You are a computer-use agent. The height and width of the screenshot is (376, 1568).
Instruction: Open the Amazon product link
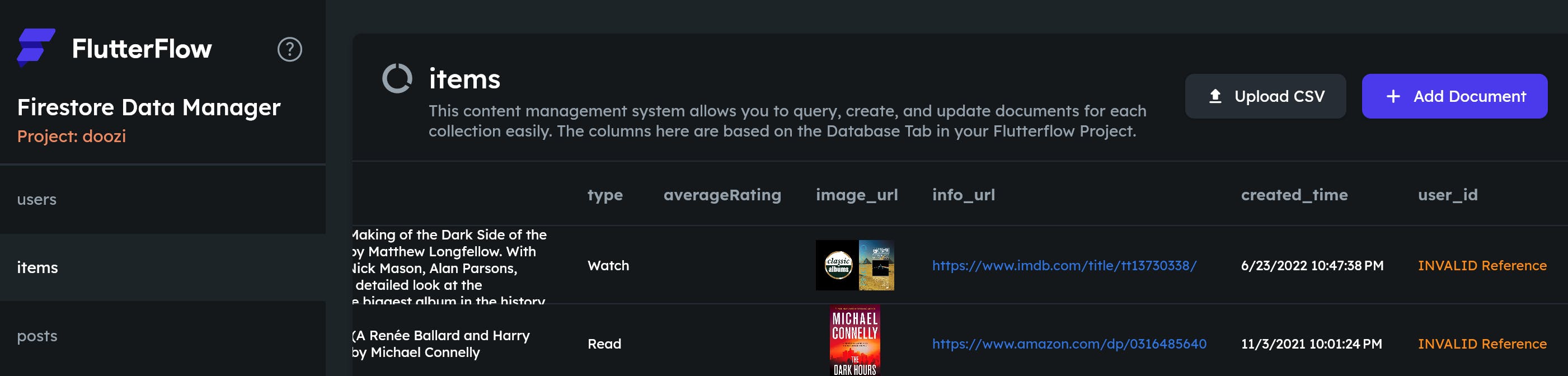tap(1069, 344)
